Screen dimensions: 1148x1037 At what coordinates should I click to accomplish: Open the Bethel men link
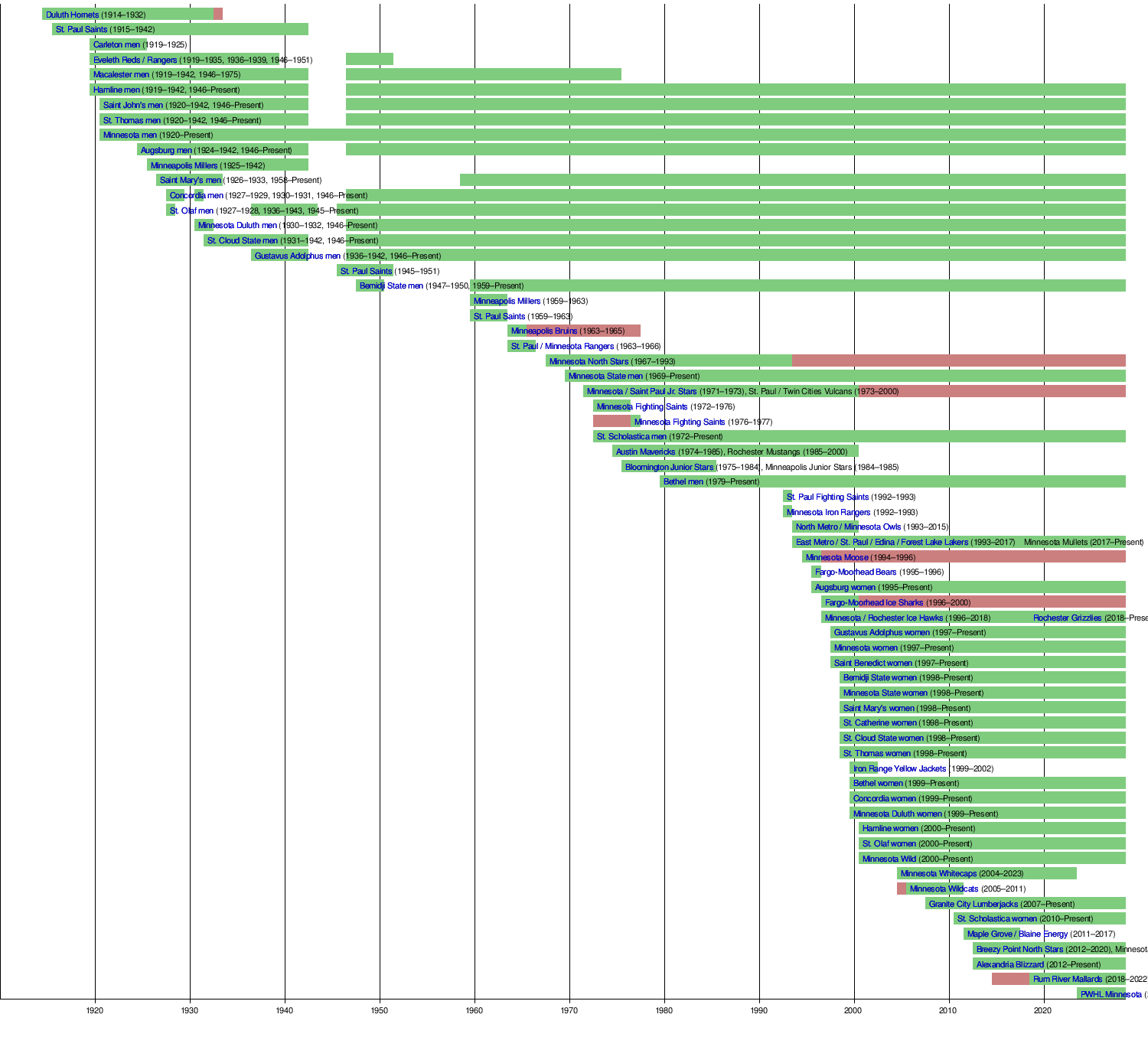[683, 481]
